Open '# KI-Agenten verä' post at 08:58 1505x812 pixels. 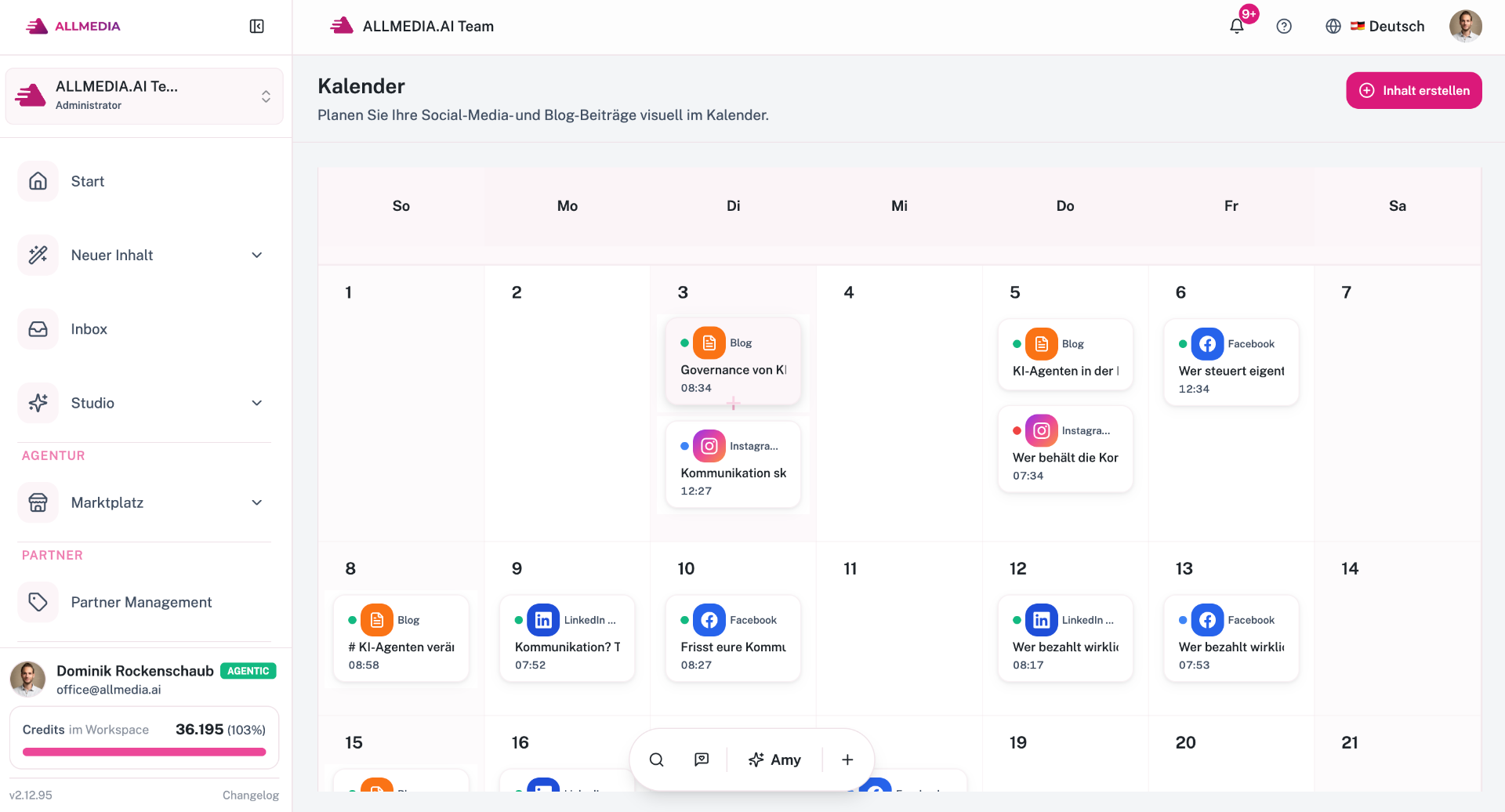pos(401,638)
